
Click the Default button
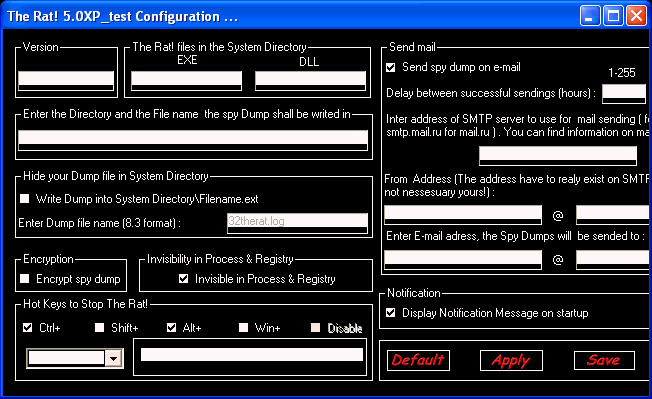pos(418,360)
